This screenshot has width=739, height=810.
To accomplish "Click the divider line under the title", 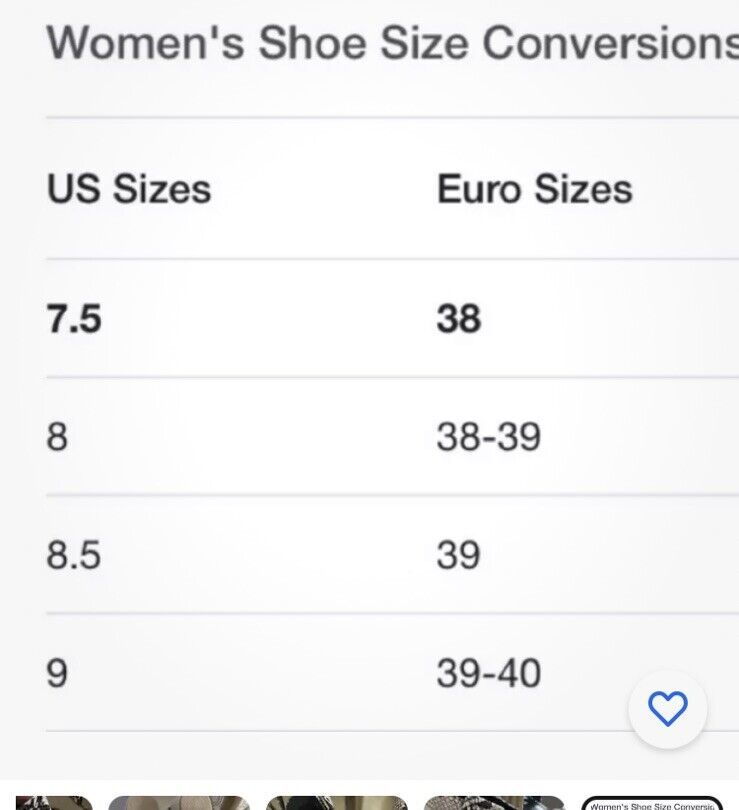I will point(392,118).
